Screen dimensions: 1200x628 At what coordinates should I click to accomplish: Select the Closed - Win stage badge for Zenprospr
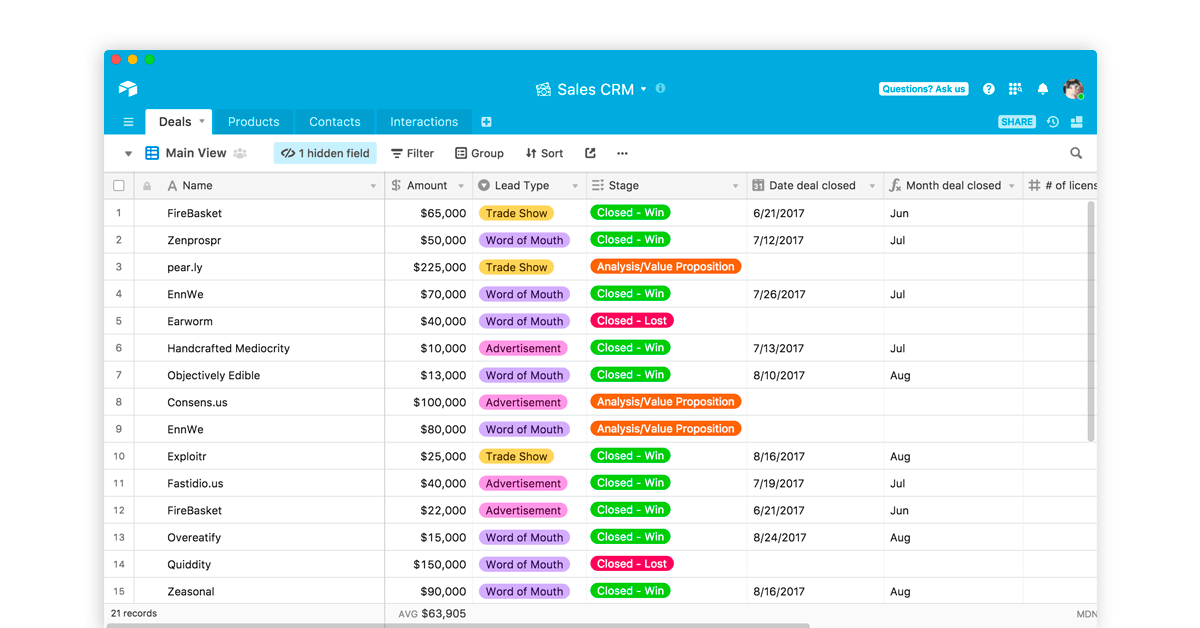coord(630,239)
